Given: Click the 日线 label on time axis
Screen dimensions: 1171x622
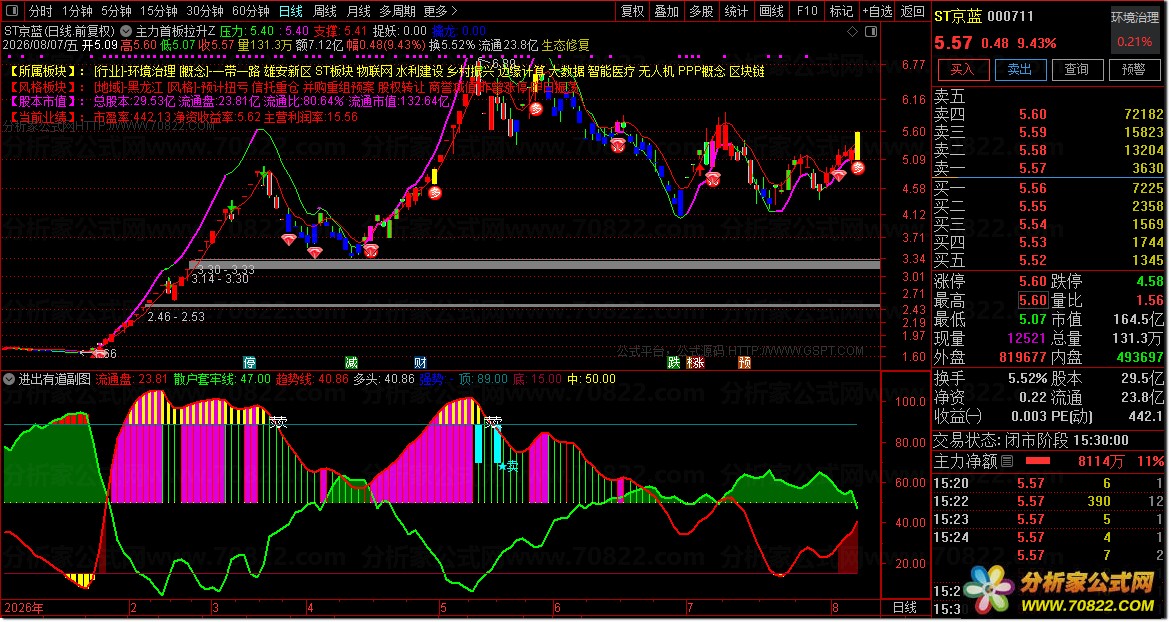Looking at the screenshot, I should pyautogui.click(x=904, y=608).
